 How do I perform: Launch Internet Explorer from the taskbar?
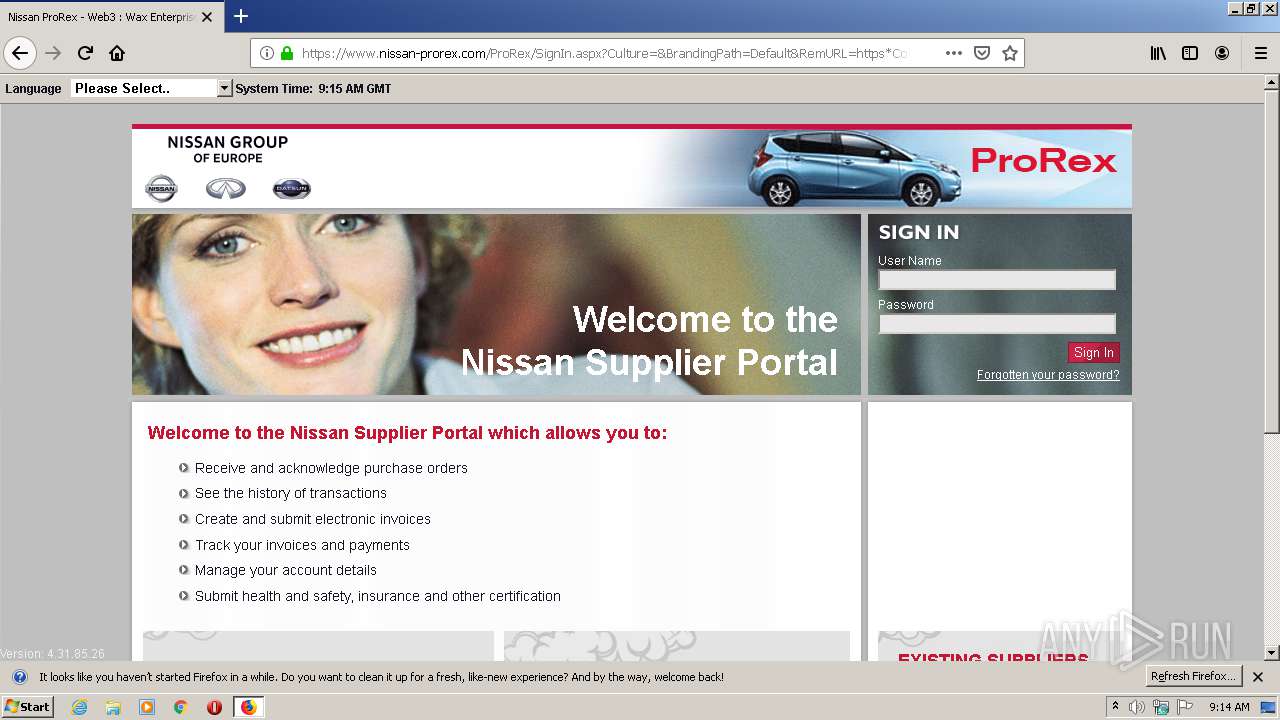pyautogui.click(x=79, y=707)
